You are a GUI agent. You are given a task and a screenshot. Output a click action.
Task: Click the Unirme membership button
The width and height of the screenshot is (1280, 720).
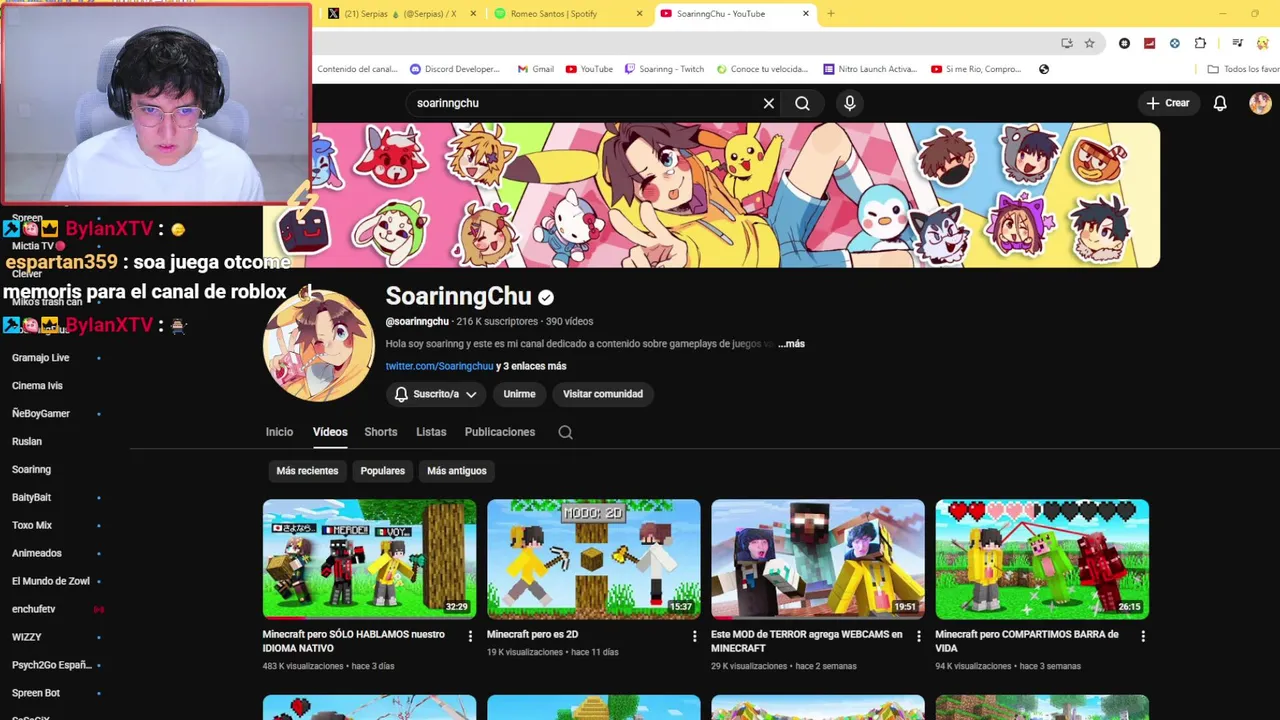click(519, 394)
